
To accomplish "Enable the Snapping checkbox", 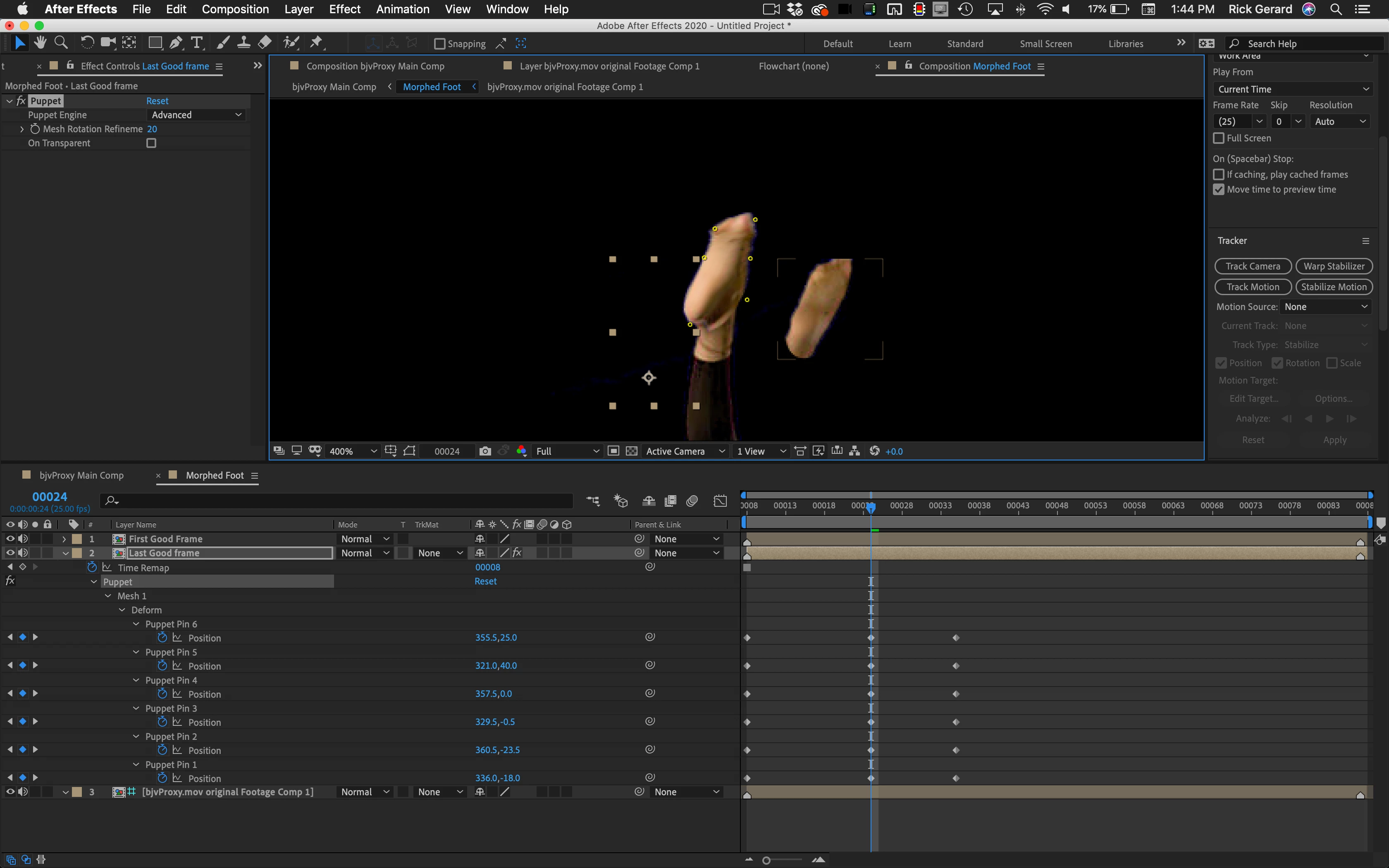I will (x=440, y=44).
